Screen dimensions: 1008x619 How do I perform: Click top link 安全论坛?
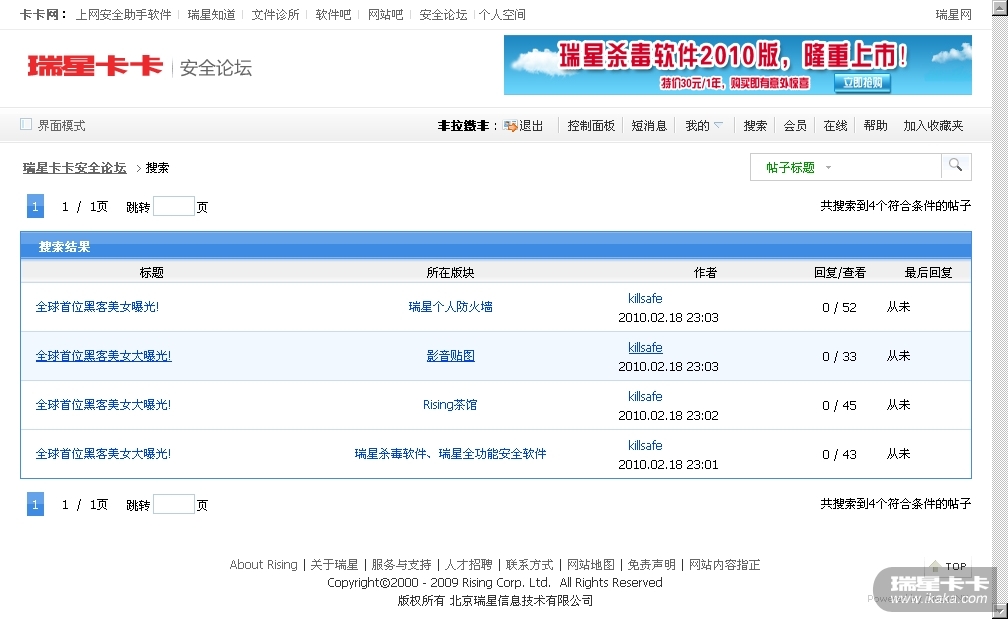[443, 14]
